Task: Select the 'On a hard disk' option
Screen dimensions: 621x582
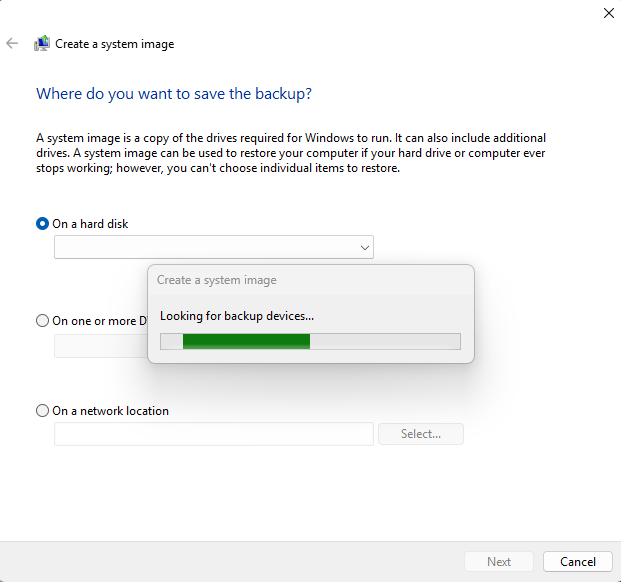Action: click(42, 224)
